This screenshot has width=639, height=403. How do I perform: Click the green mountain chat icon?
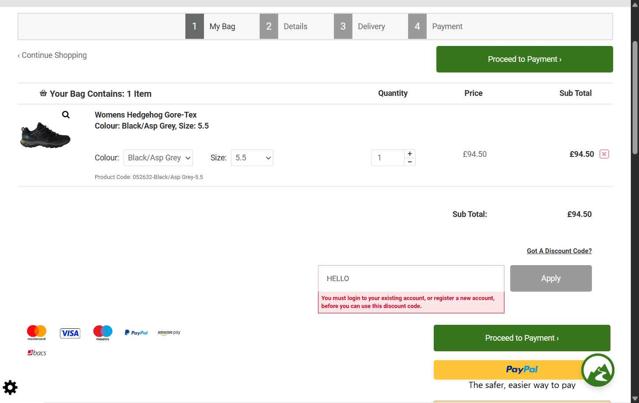pyautogui.click(x=597, y=370)
